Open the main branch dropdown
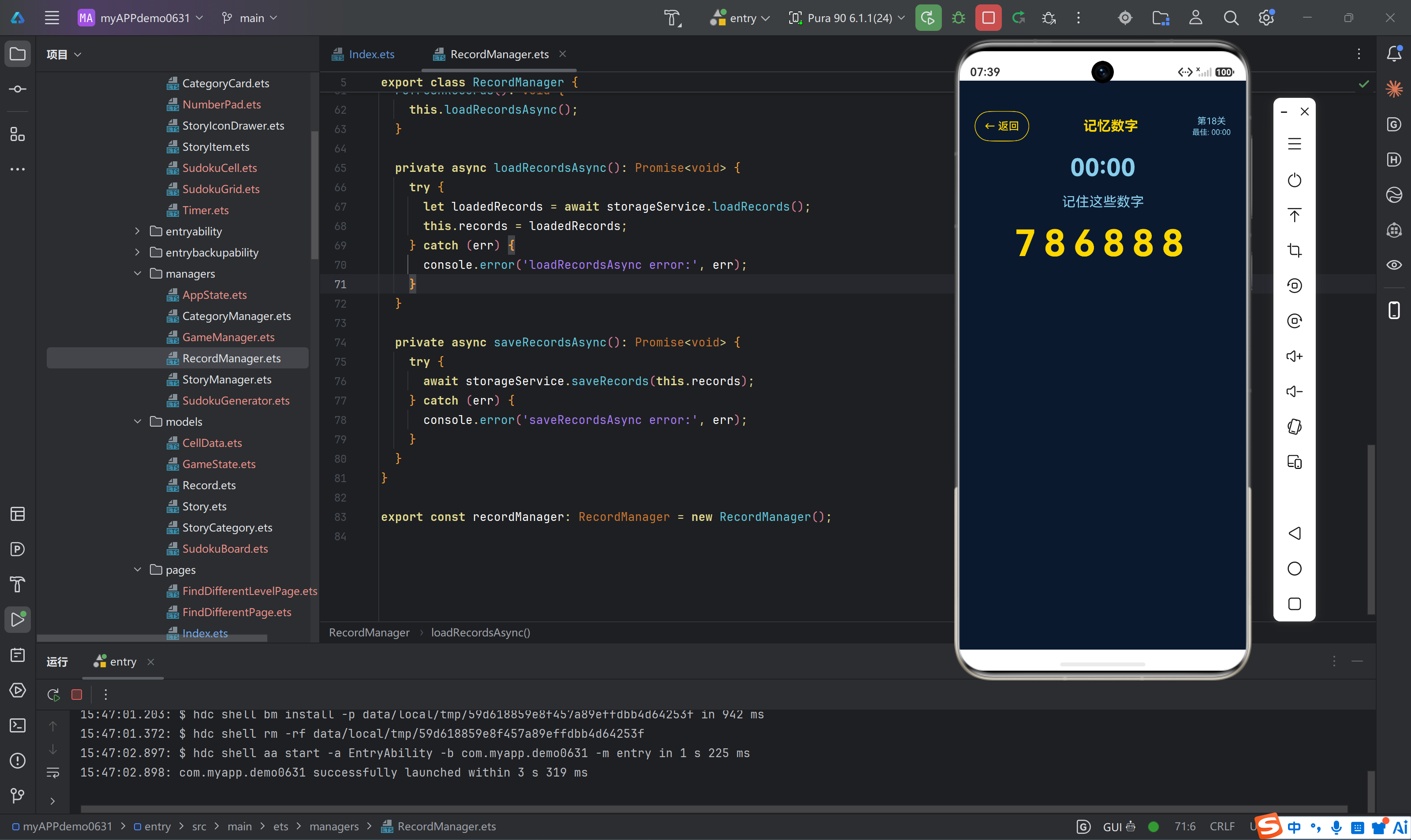Screen dimensions: 1411x840 249,18
